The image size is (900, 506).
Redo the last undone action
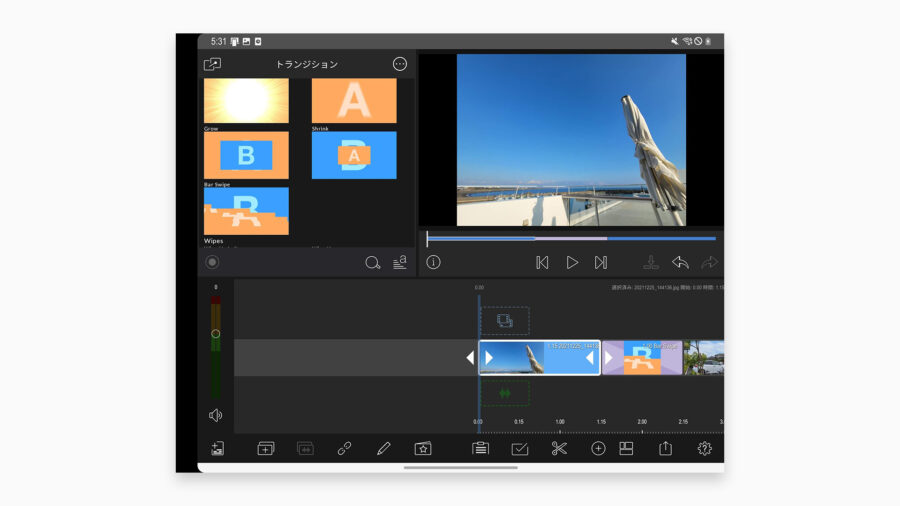click(x=709, y=262)
